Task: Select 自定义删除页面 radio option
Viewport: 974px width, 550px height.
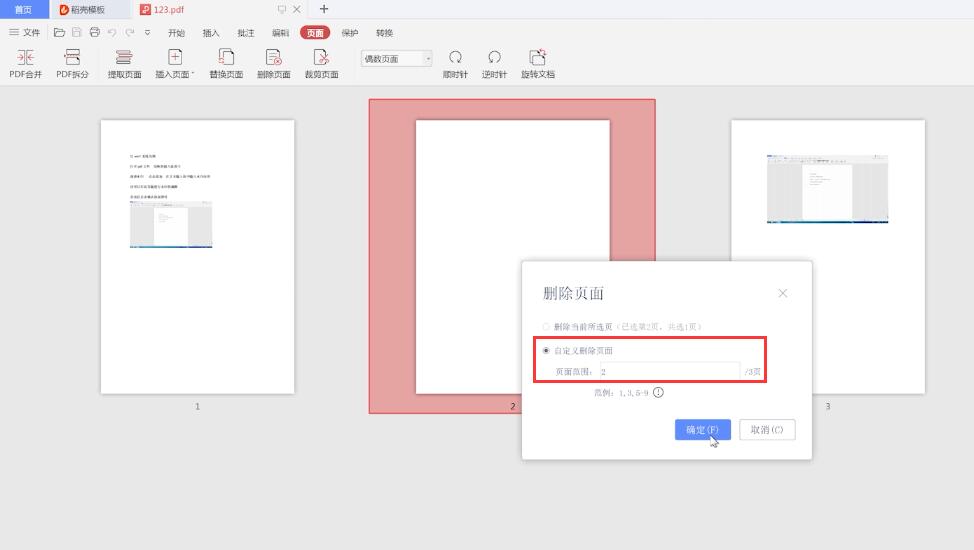Action: click(x=546, y=351)
